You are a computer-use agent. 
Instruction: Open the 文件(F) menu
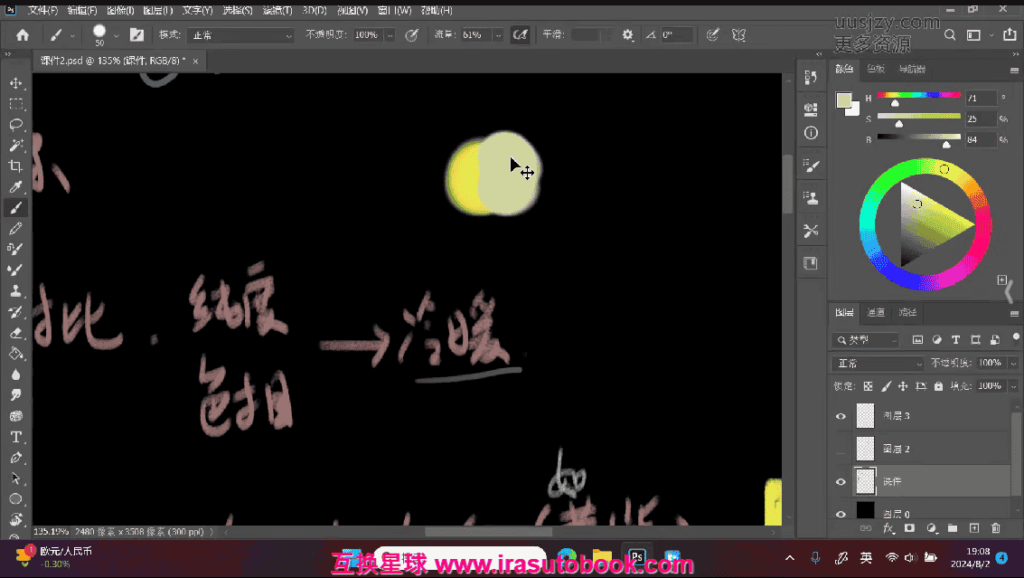[x=43, y=10]
